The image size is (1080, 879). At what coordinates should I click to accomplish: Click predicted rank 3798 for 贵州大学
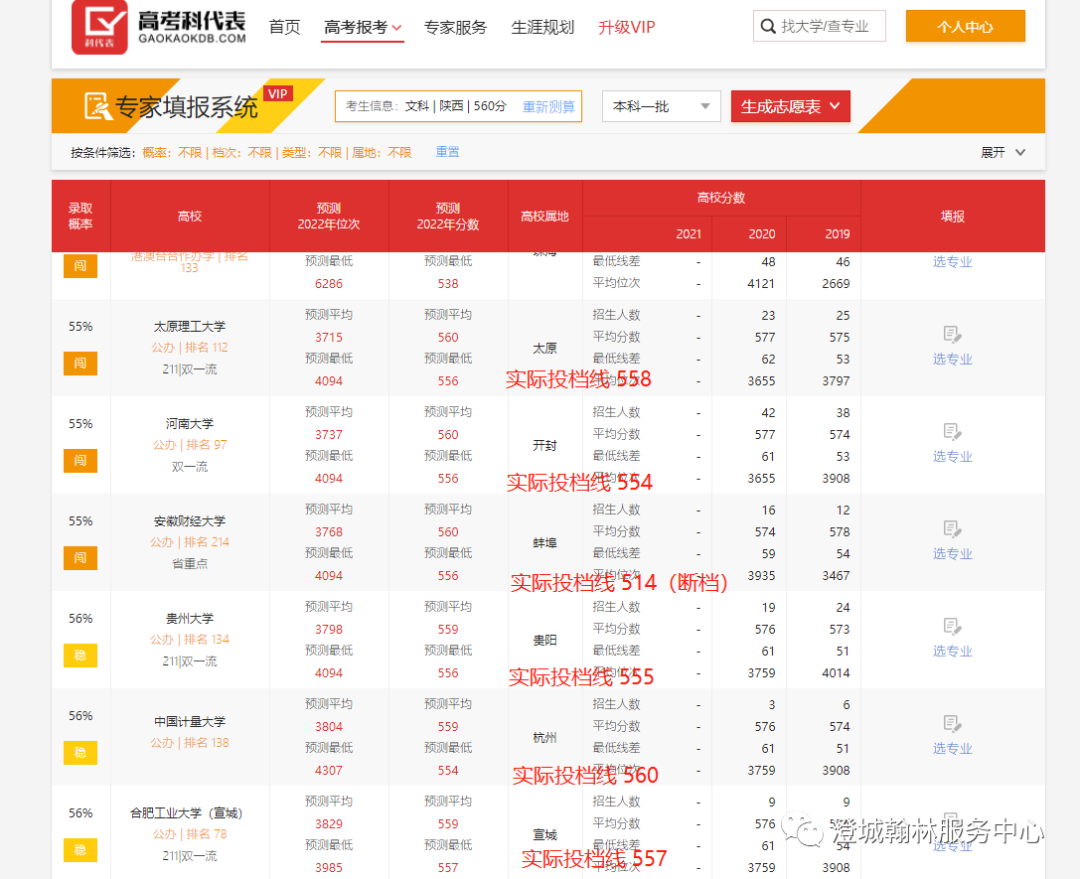pyautogui.click(x=329, y=629)
